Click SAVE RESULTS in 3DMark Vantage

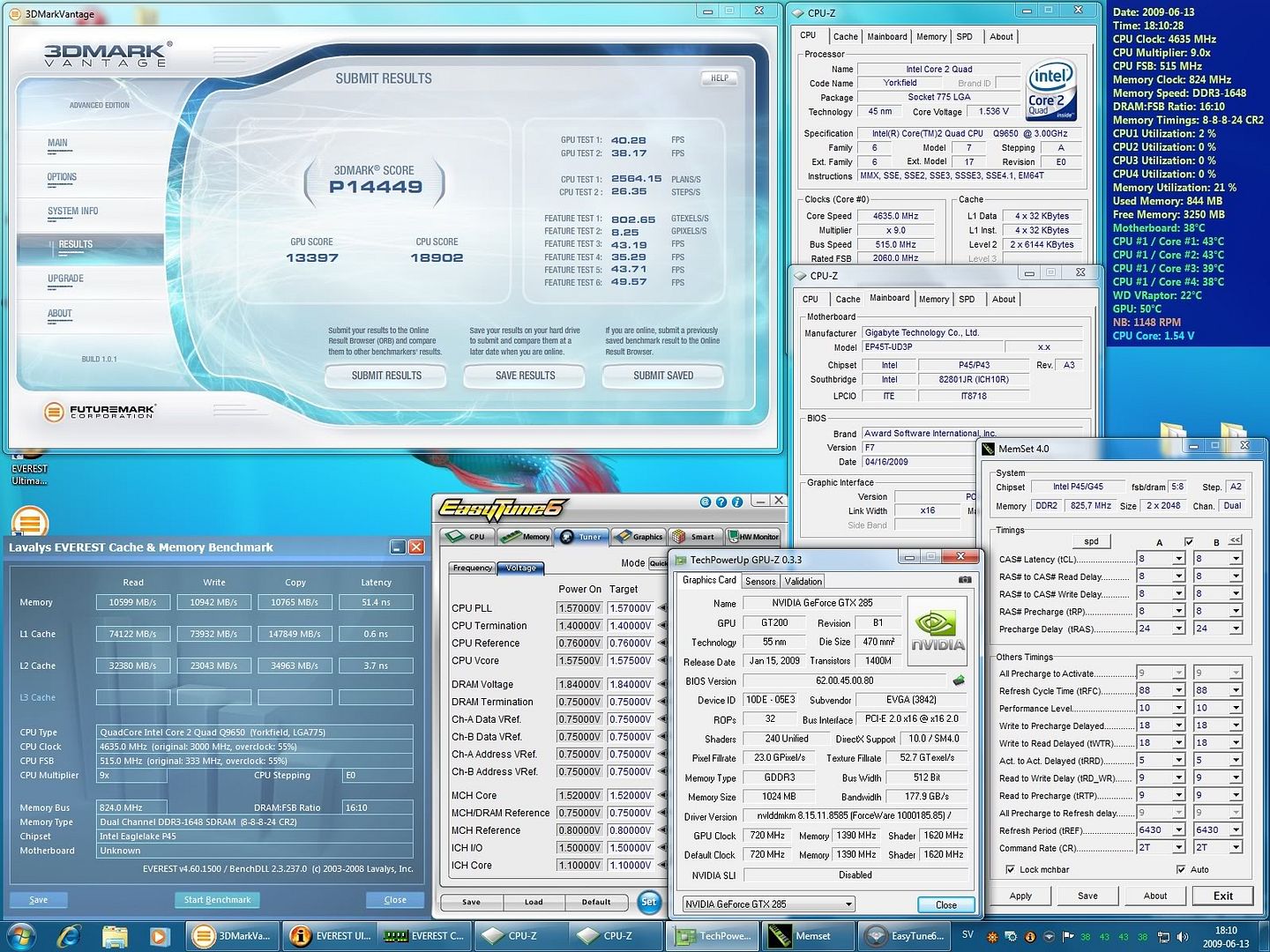[526, 376]
